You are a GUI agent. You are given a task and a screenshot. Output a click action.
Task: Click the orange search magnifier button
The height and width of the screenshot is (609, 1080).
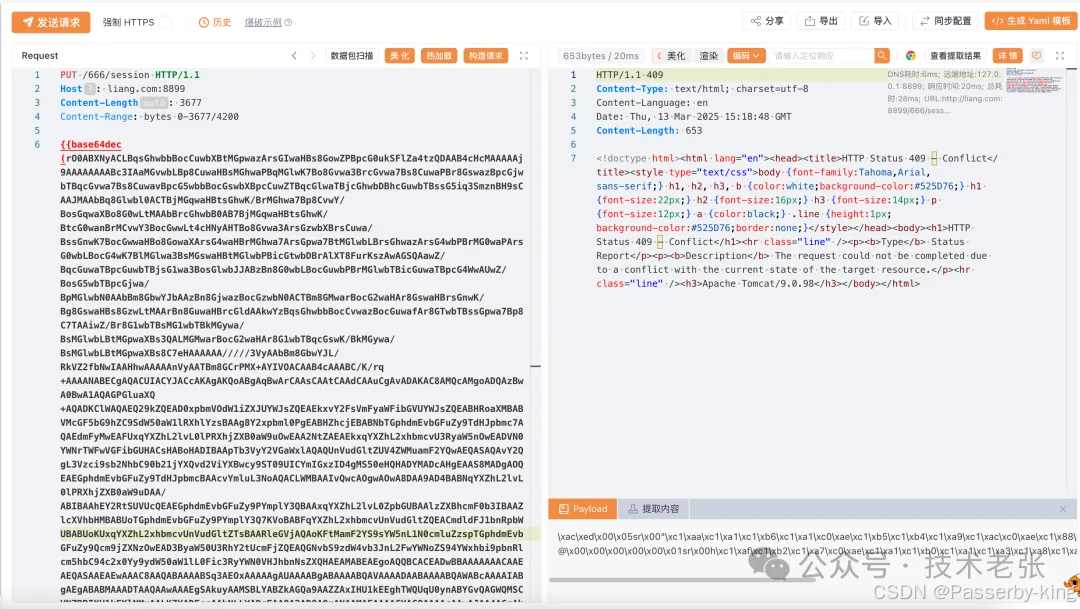pos(882,56)
